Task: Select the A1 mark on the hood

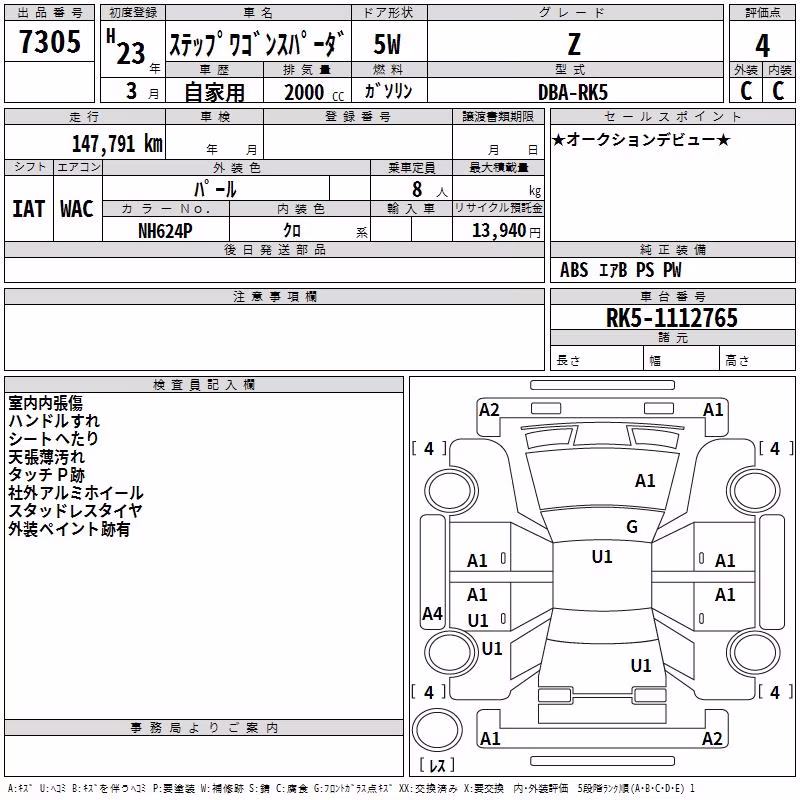Action: pyautogui.click(x=645, y=481)
